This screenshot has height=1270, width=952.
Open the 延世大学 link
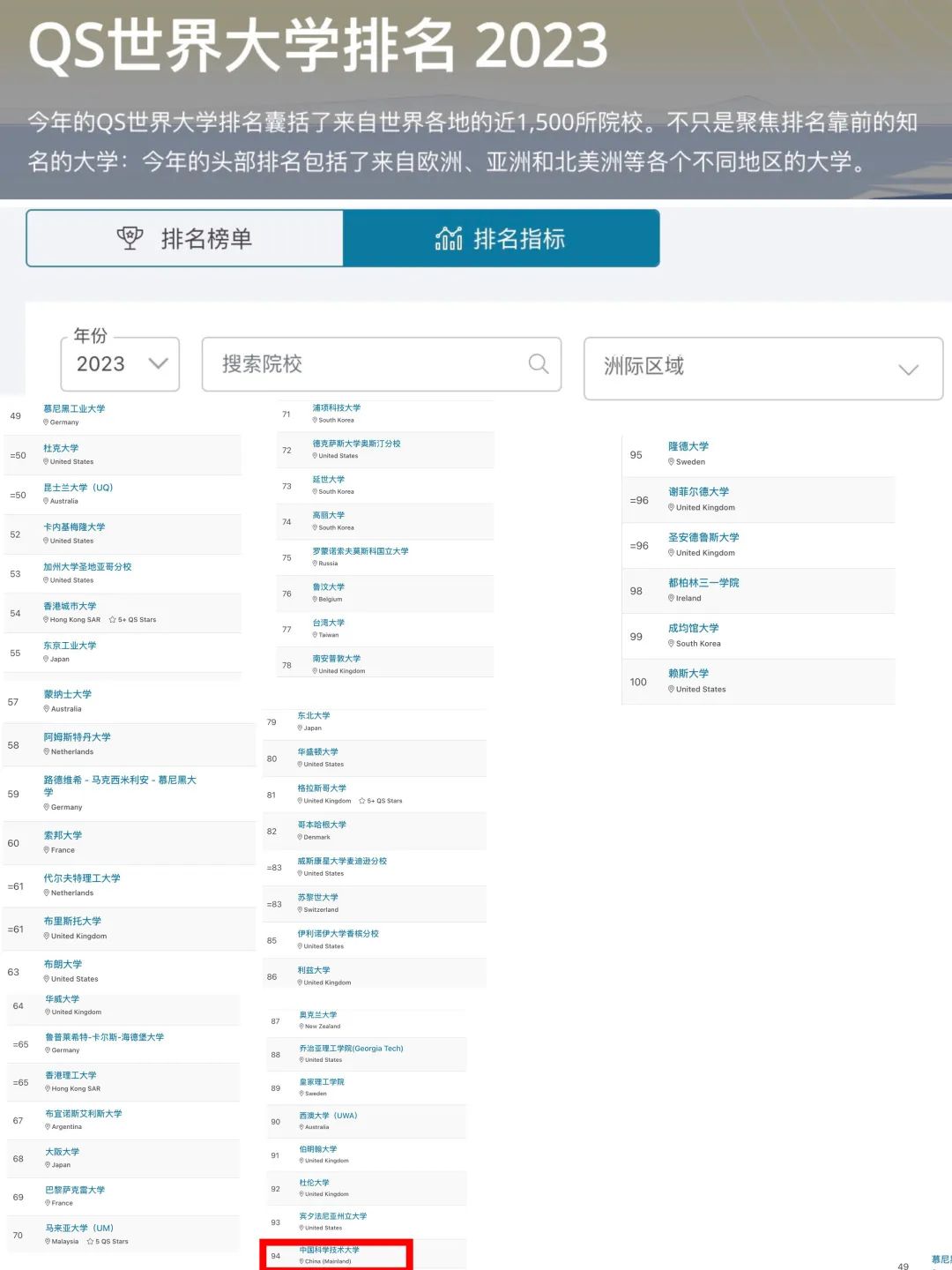pos(328,480)
